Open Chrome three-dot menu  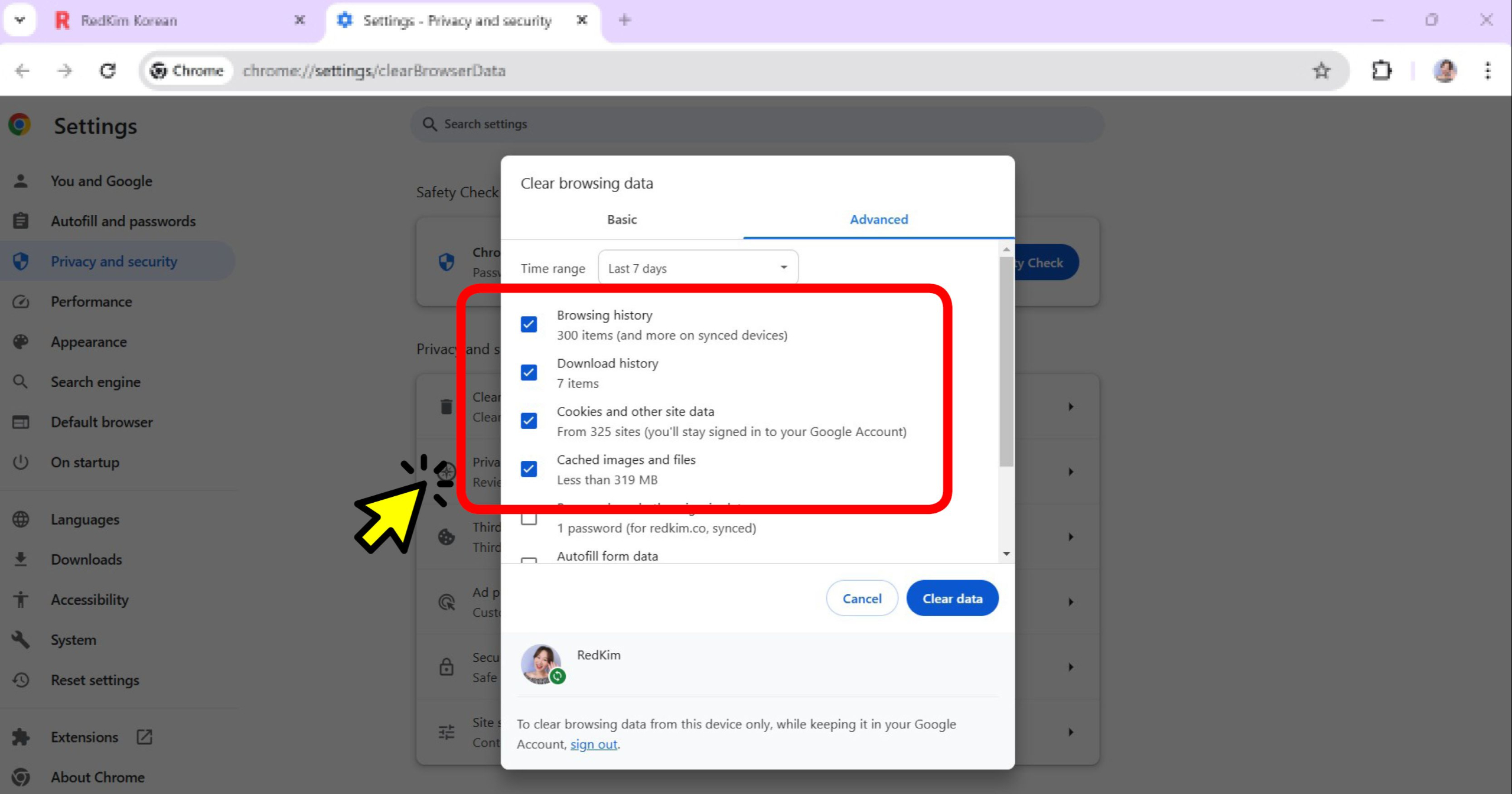[1487, 71]
